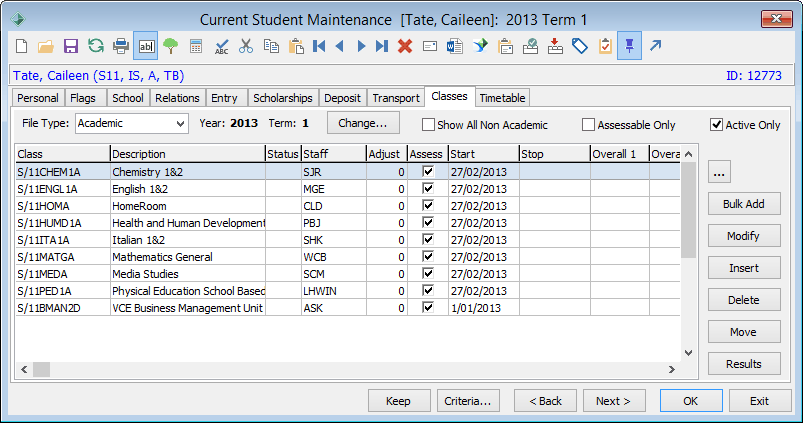Select the S/11BMAN2D class row
Viewport: 803px width, 423px height.
(348, 308)
